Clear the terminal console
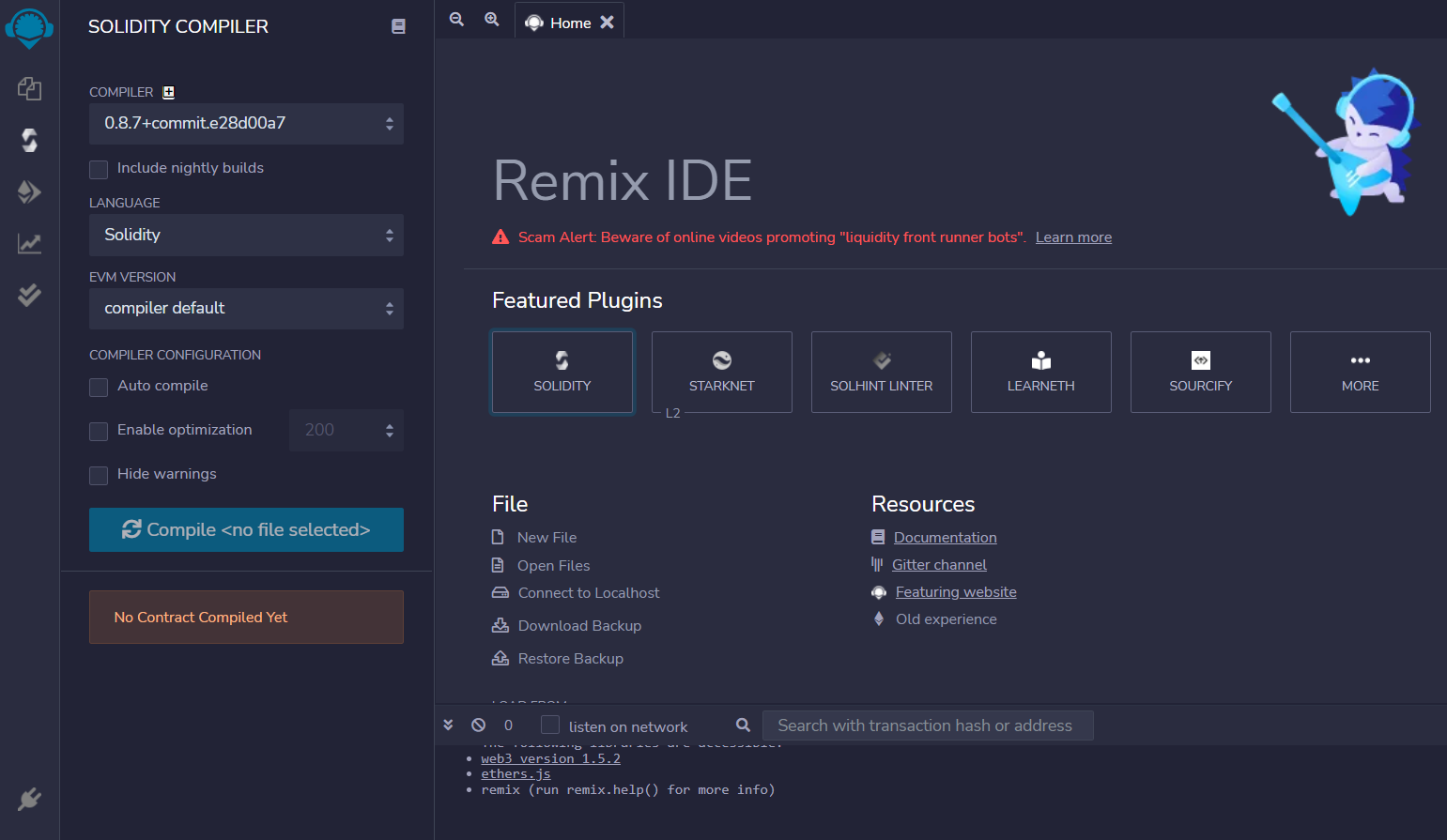This screenshot has height=840, width=1447. pos(478,725)
